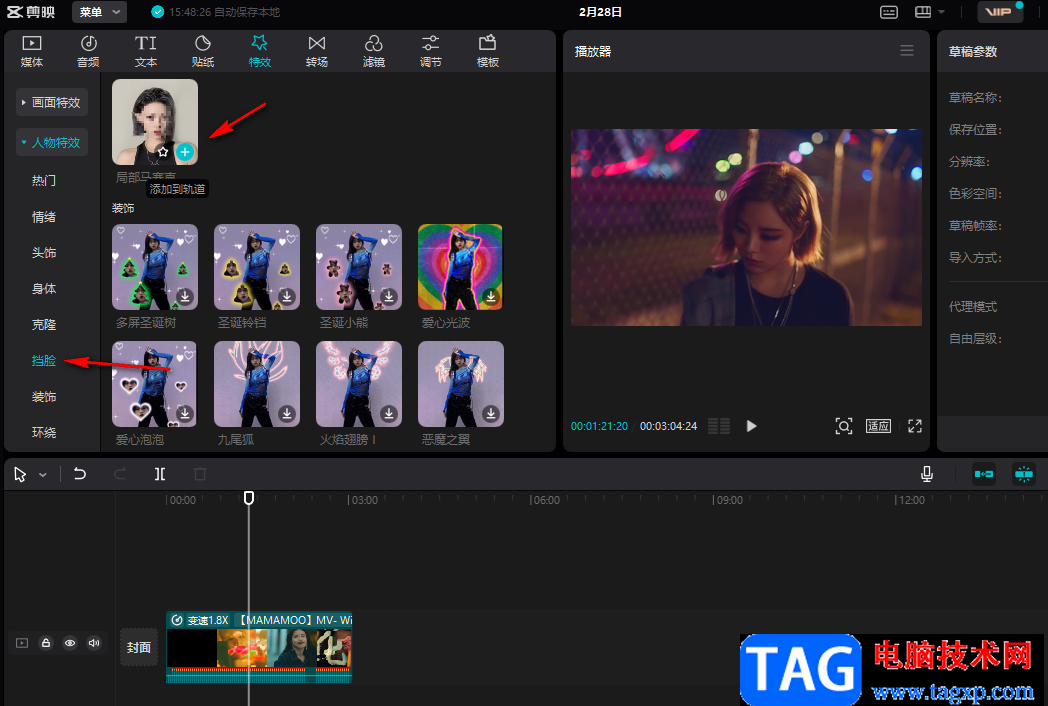Download the 多屏圣诞树 effect
Viewport: 1048px width, 706px height.
(185, 296)
